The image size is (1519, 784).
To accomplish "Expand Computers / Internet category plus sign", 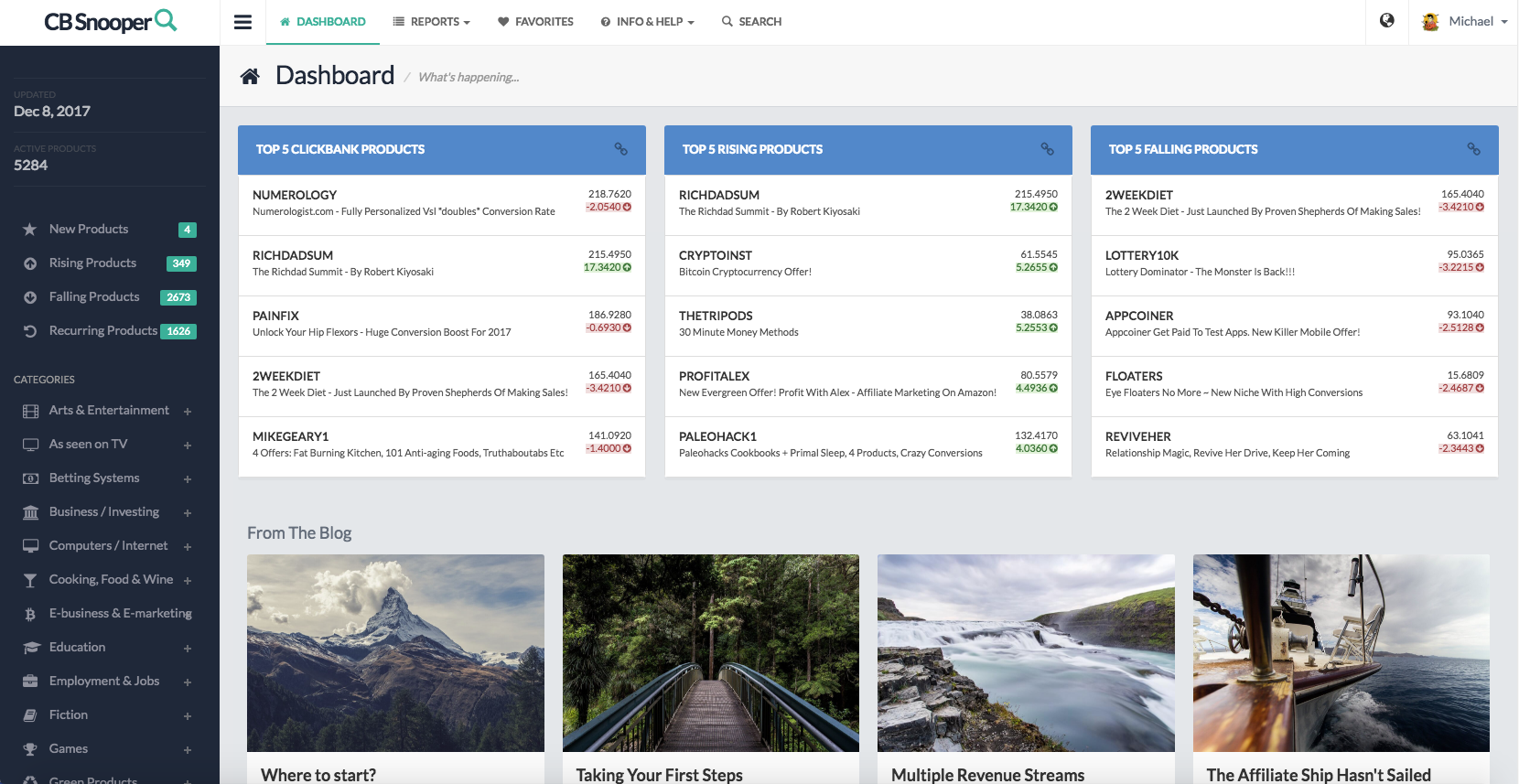I will click(188, 547).
